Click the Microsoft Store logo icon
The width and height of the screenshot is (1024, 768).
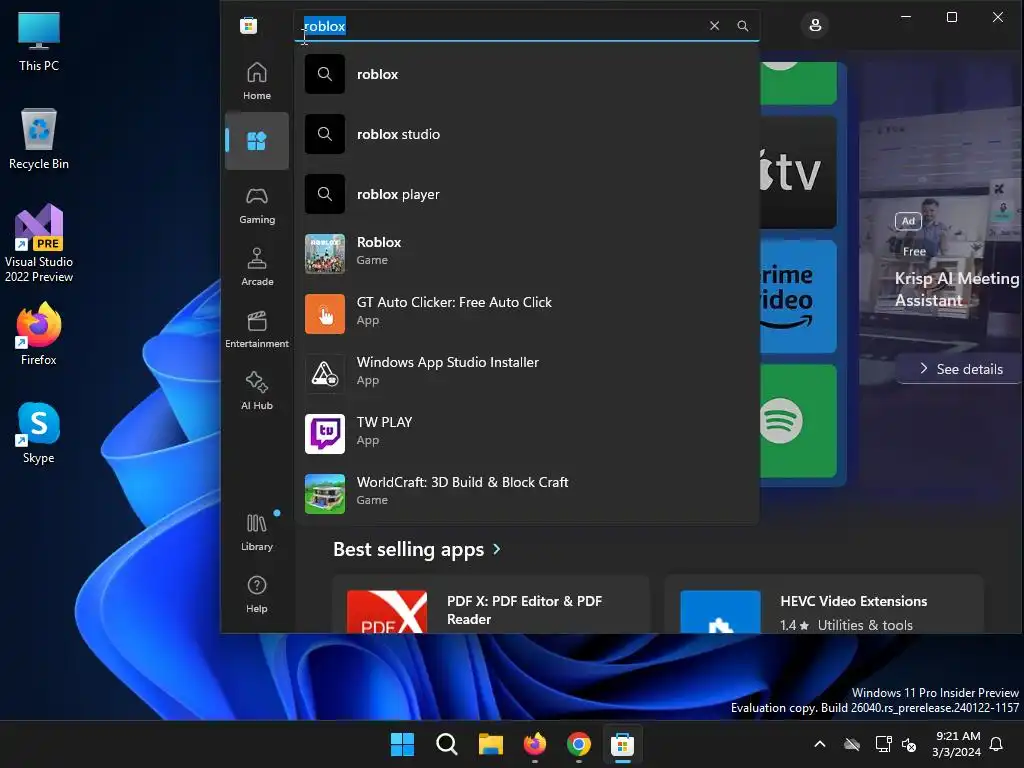click(248, 25)
